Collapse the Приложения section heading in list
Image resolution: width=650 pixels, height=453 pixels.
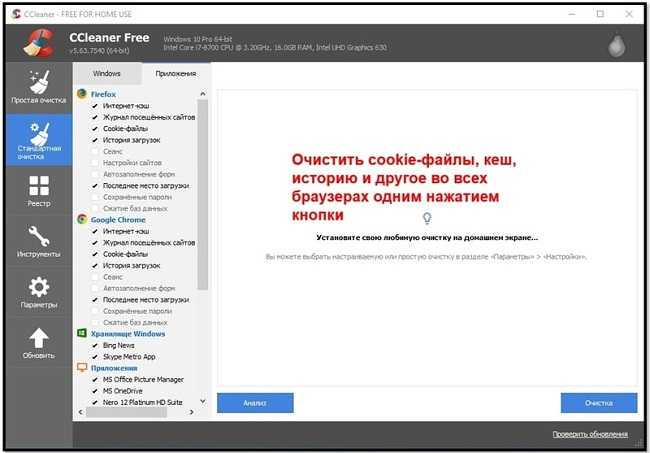[114, 368]
